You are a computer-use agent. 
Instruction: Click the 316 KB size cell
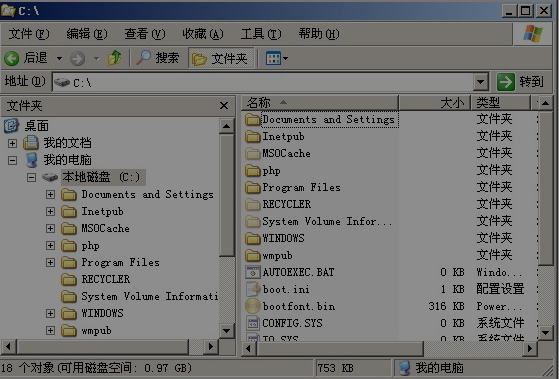click(x=446, y=306)
